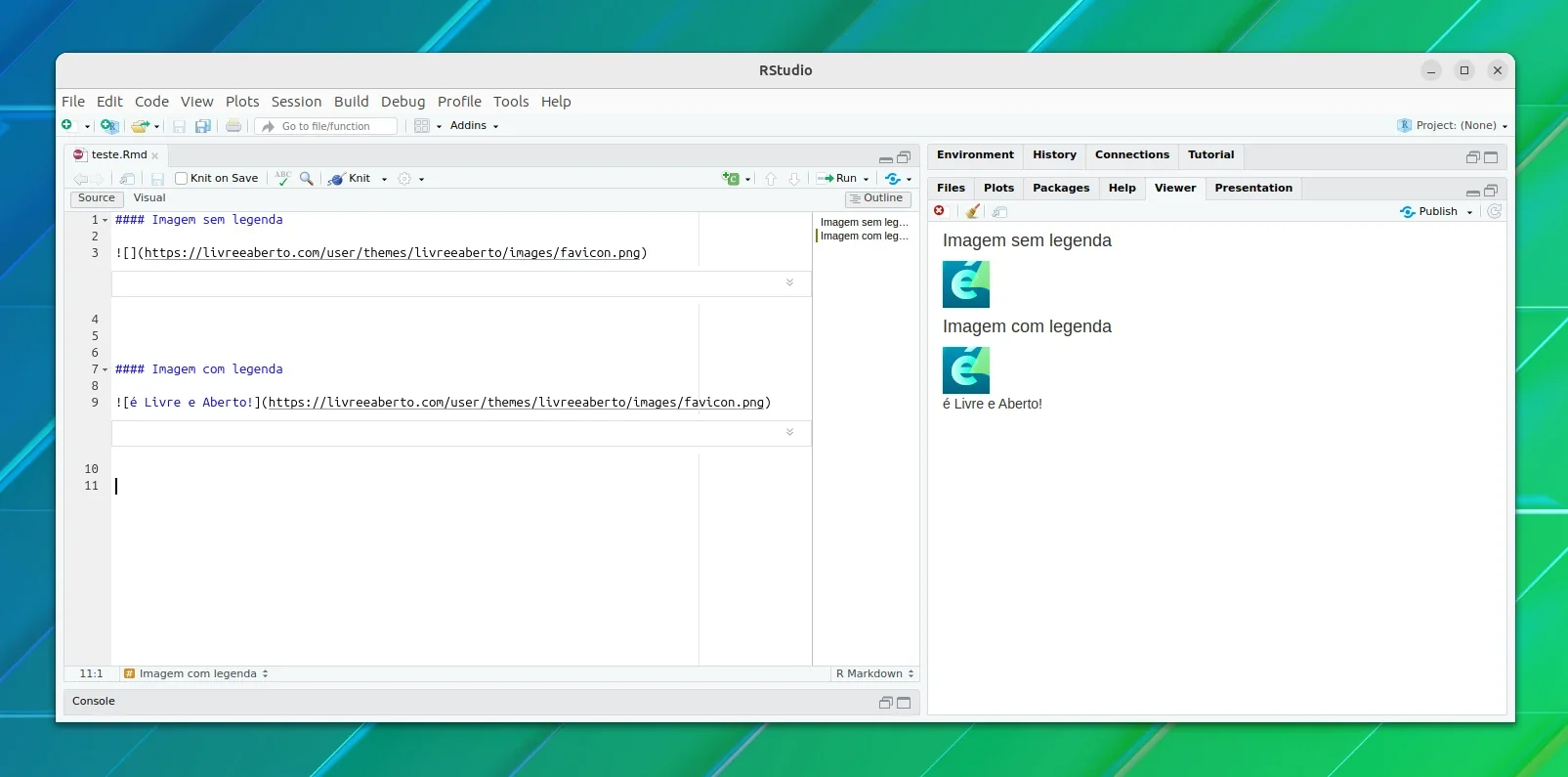Open the Connections tab
Viewport: 1568px width, 777px height.
pos(1131,155)
